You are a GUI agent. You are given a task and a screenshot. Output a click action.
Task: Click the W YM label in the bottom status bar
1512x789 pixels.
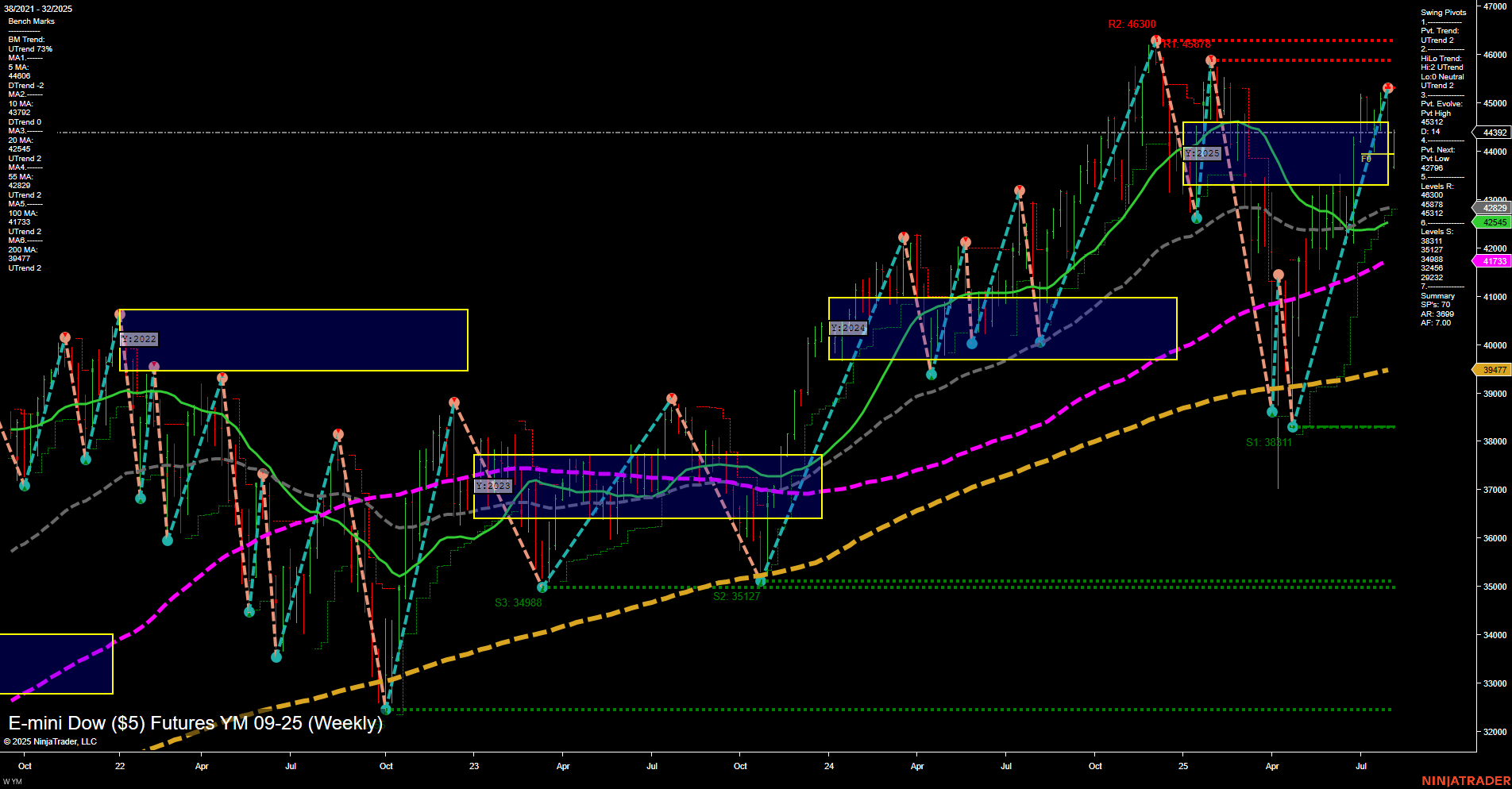(14, 780)
